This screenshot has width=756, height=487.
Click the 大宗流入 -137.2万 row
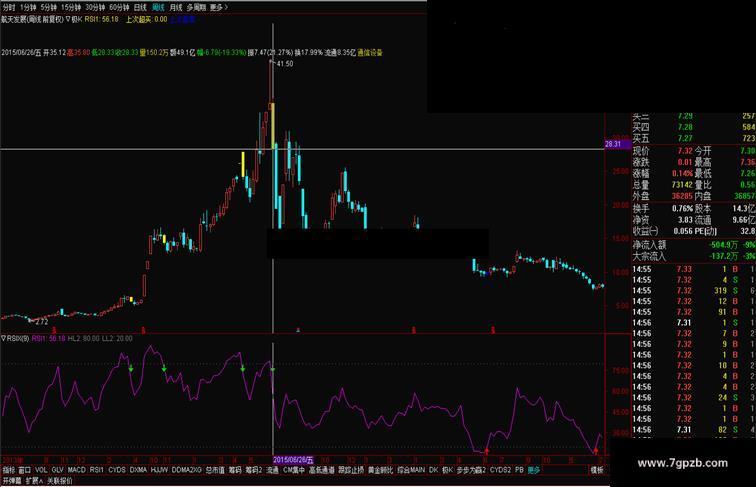[694, 256]
